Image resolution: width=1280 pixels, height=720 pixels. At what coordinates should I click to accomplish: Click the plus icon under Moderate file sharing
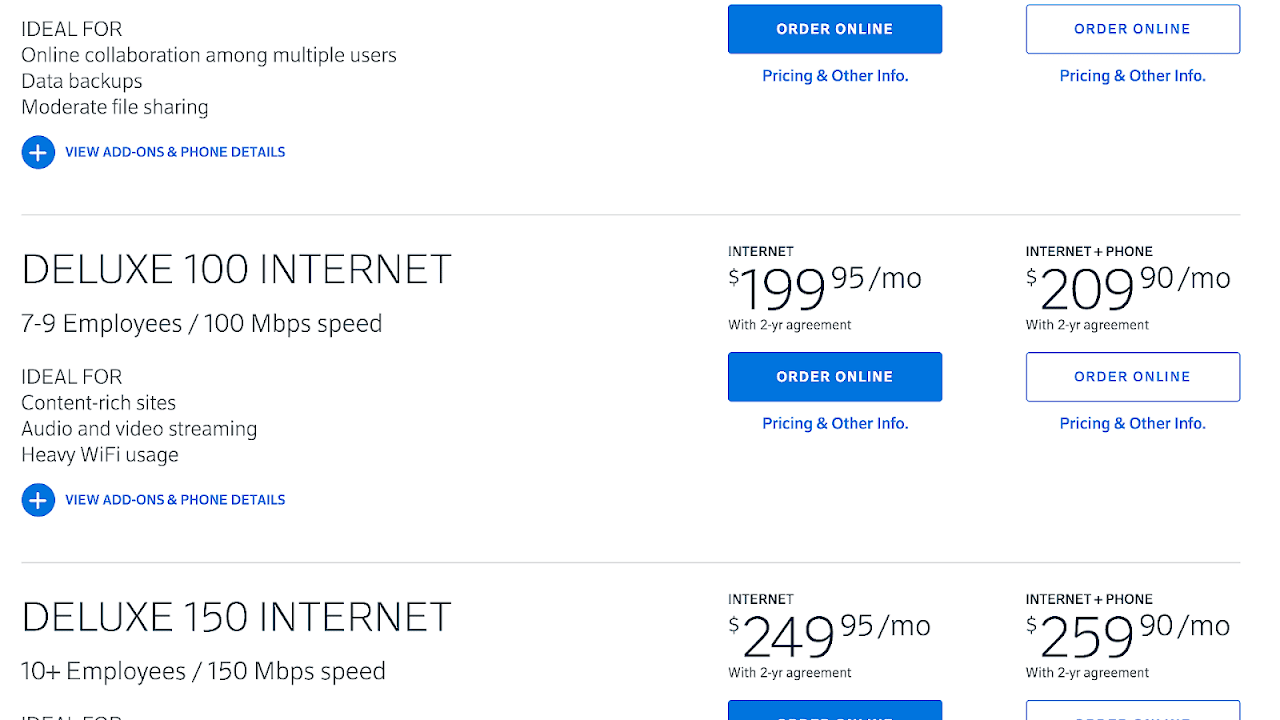click(38, 152)
